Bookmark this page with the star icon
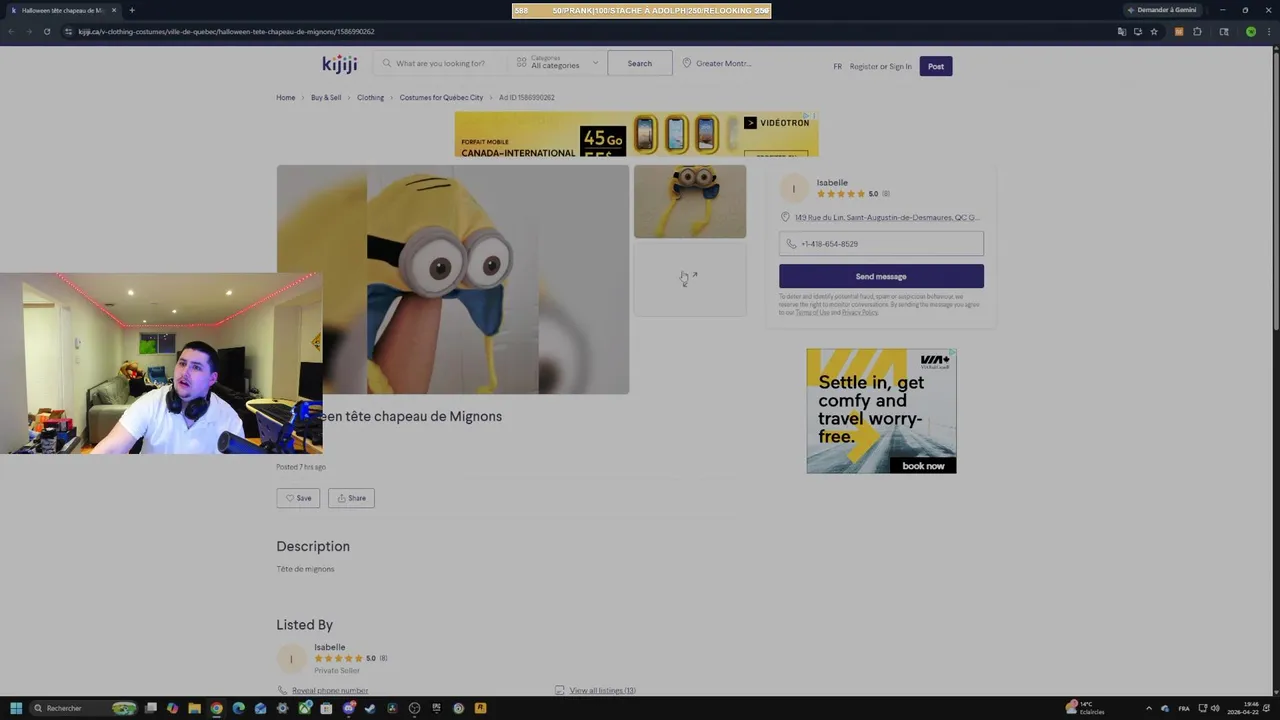This screenshot has width=1280, height=720. pyautogui.click(x=1154, y=32)
